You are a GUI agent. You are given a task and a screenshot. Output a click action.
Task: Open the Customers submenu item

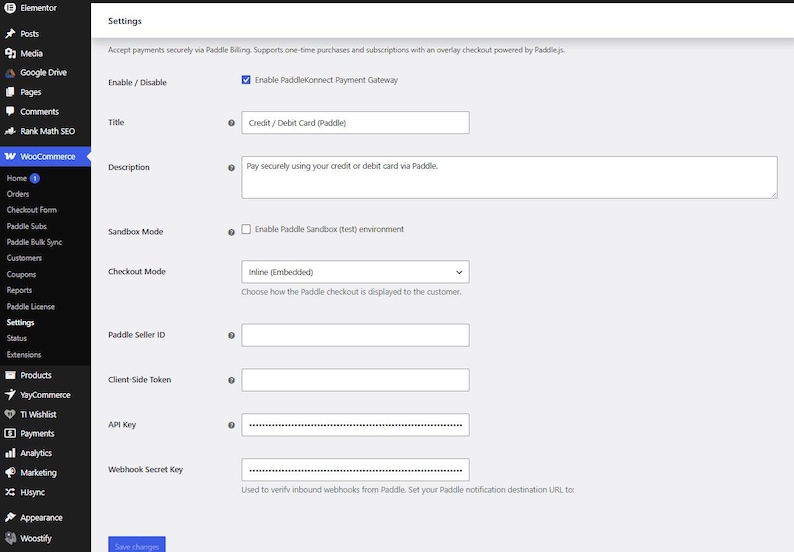[x=24, y=258]
